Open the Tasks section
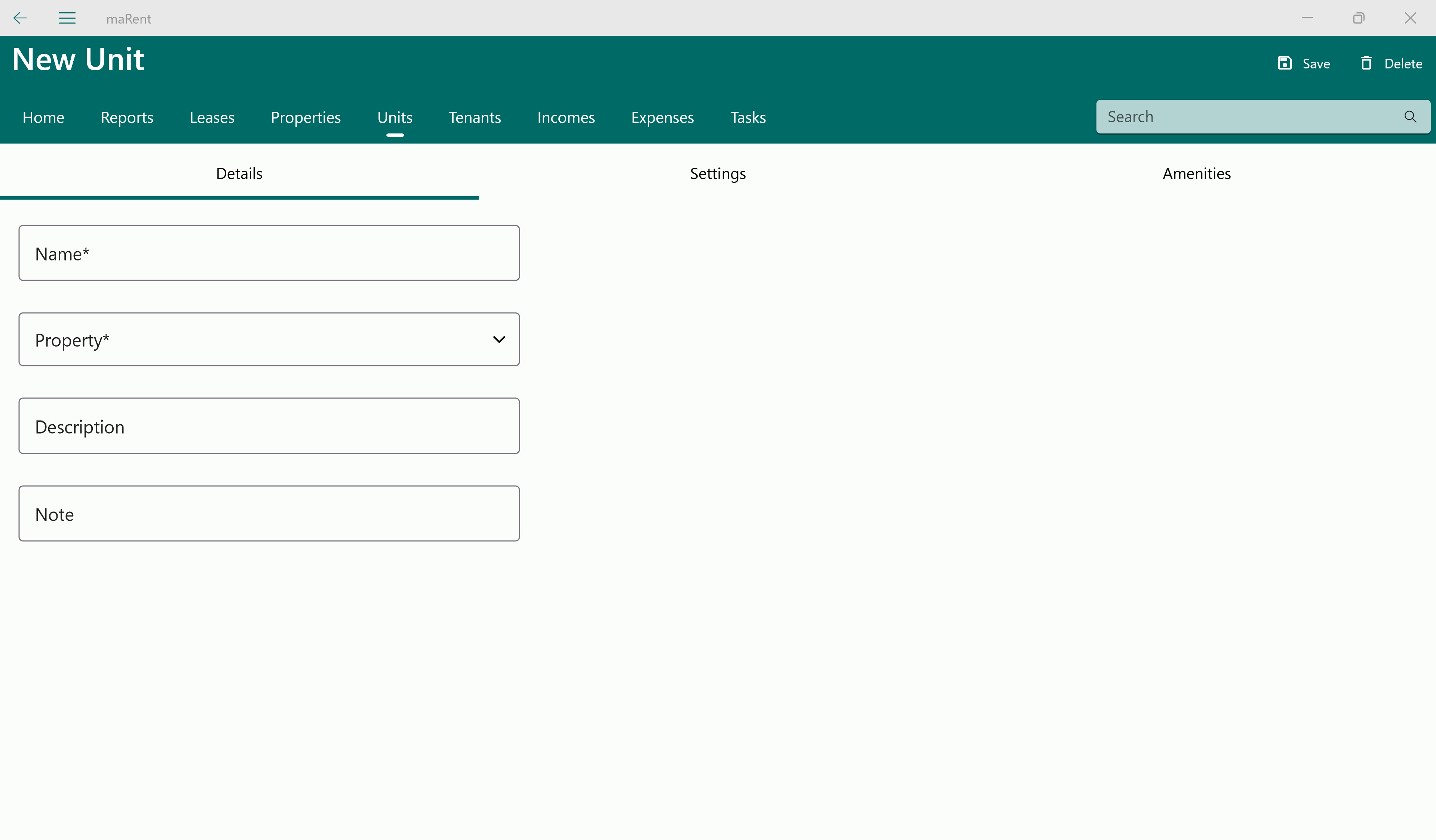Image resolution: width=1436 pixels, height=840 pixels. click(748, 118)
